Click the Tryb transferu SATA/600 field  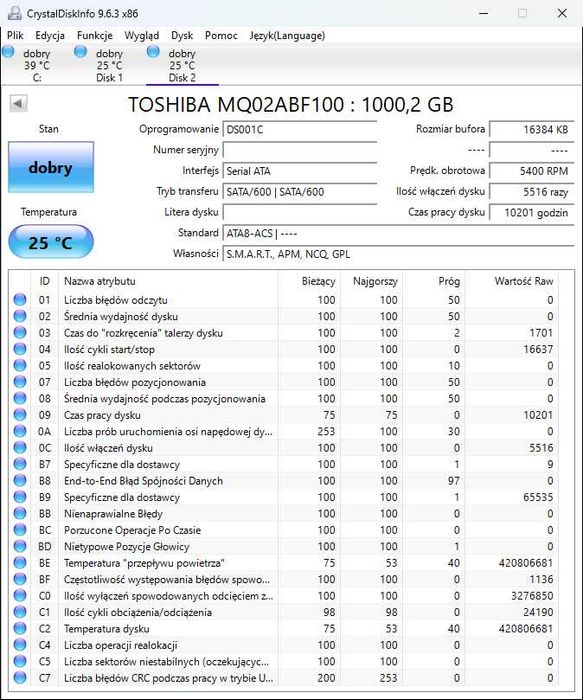pos(300,192)
